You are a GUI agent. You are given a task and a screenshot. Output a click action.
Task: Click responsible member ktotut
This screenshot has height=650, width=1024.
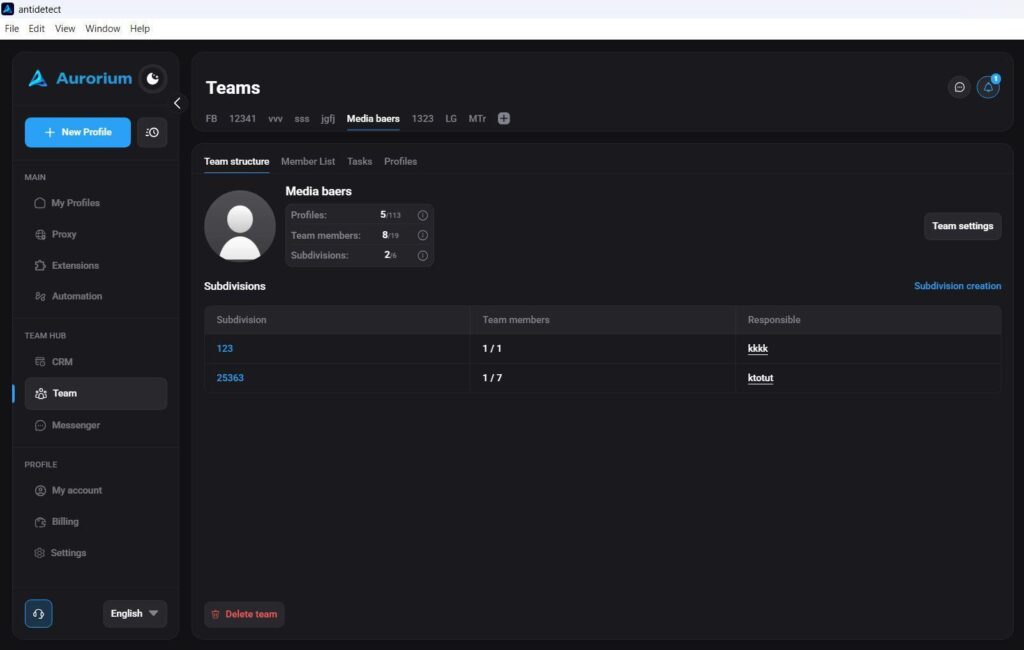(x=760, y=378)
